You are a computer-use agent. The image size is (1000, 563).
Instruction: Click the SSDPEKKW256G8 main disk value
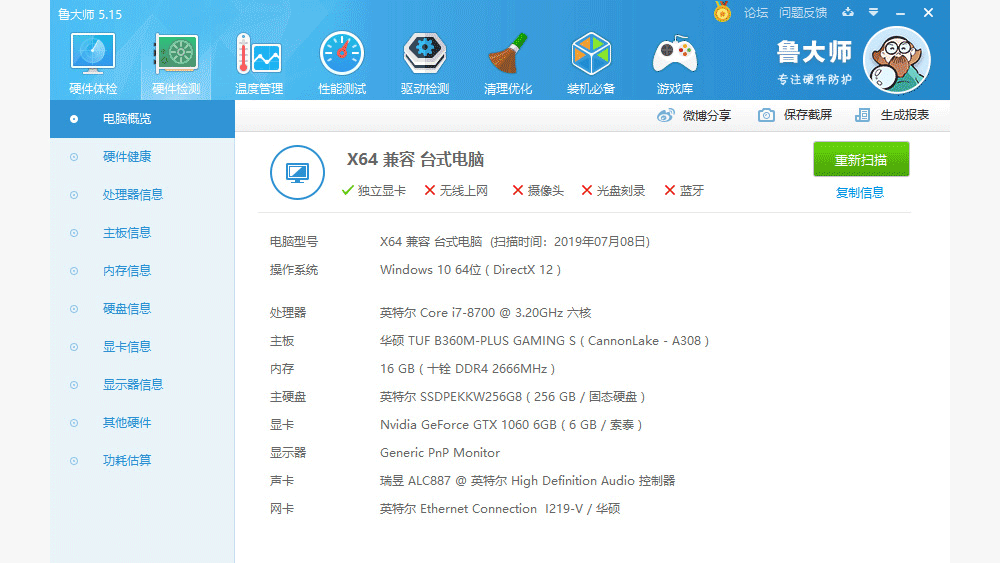[x=512, y=397]
